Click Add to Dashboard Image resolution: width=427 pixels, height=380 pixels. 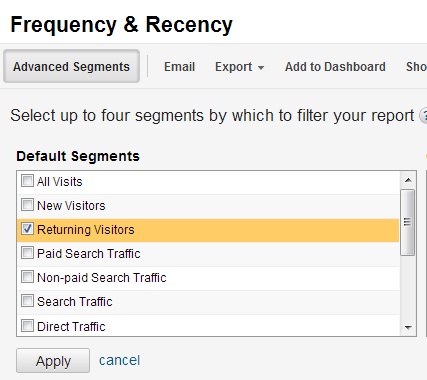click(335, 67)
